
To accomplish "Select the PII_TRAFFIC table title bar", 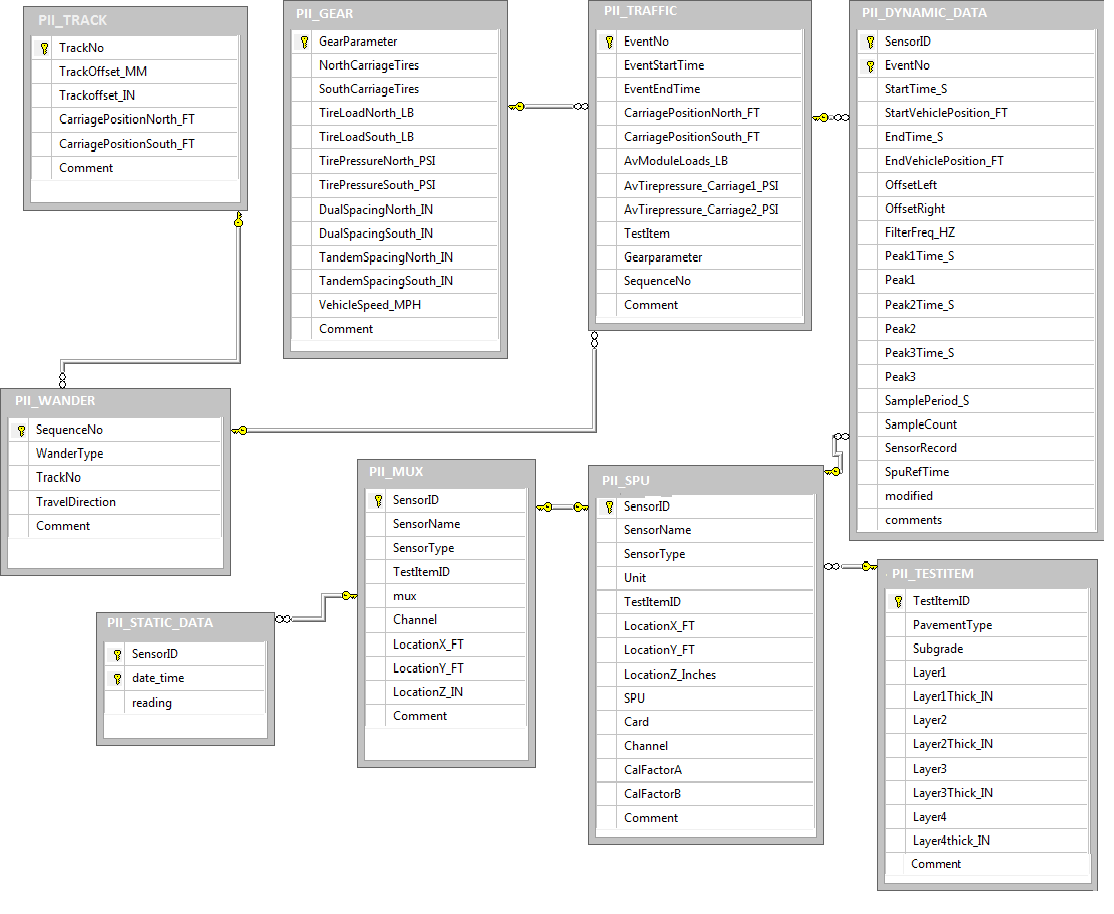I will tap(699, 11).
